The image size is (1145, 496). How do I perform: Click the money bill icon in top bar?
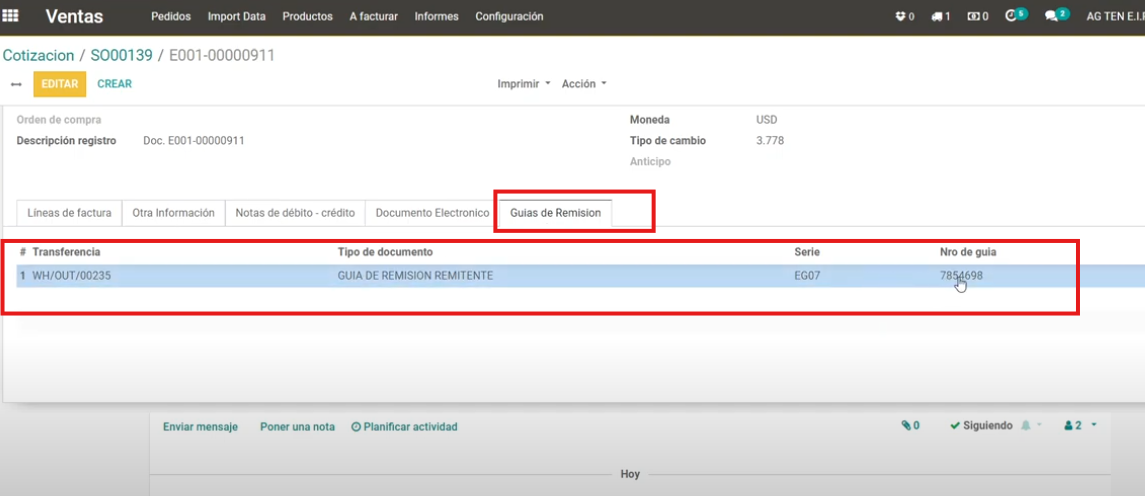pyautogui.click(x=973, y=17)
